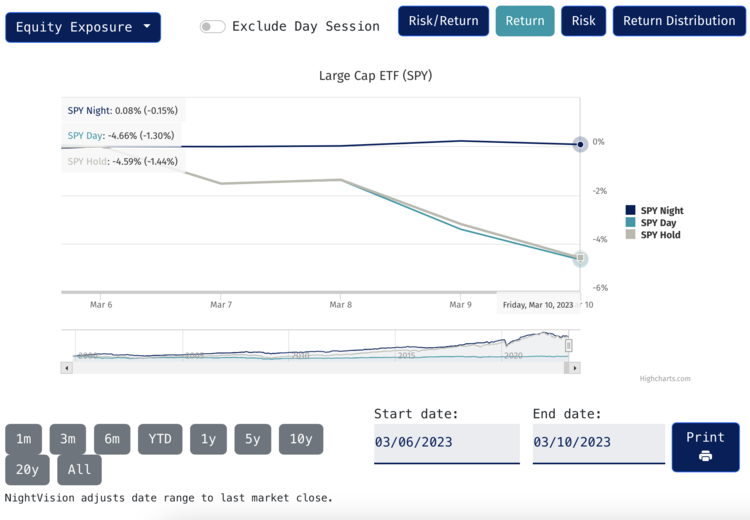Image resolution: width=750 pixels, height=520 pixels.
Task: Choose the YTD date range
Action: pos(160,439)
